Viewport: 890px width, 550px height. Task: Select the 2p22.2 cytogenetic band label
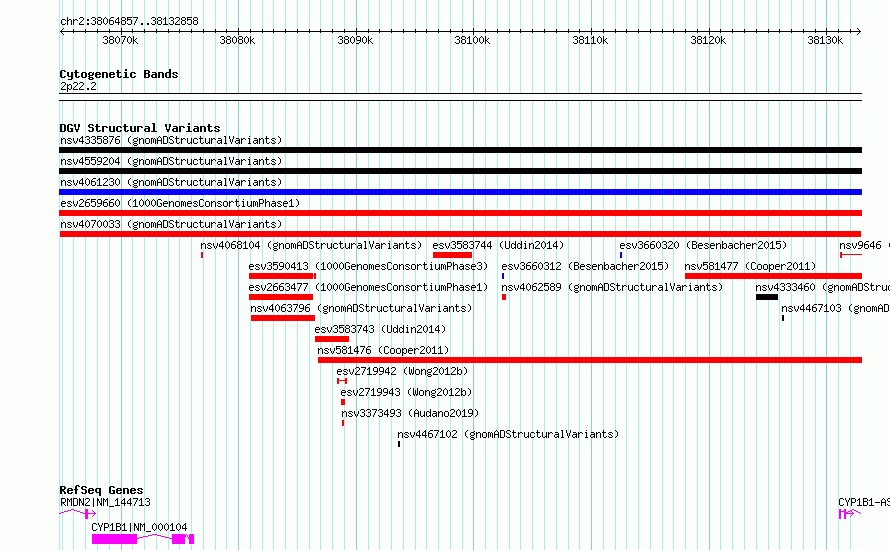[78, 86]
